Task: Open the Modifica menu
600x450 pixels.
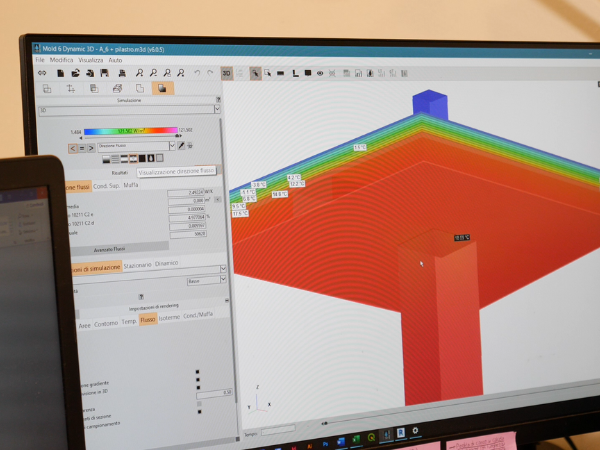Action: coord(61,60)
